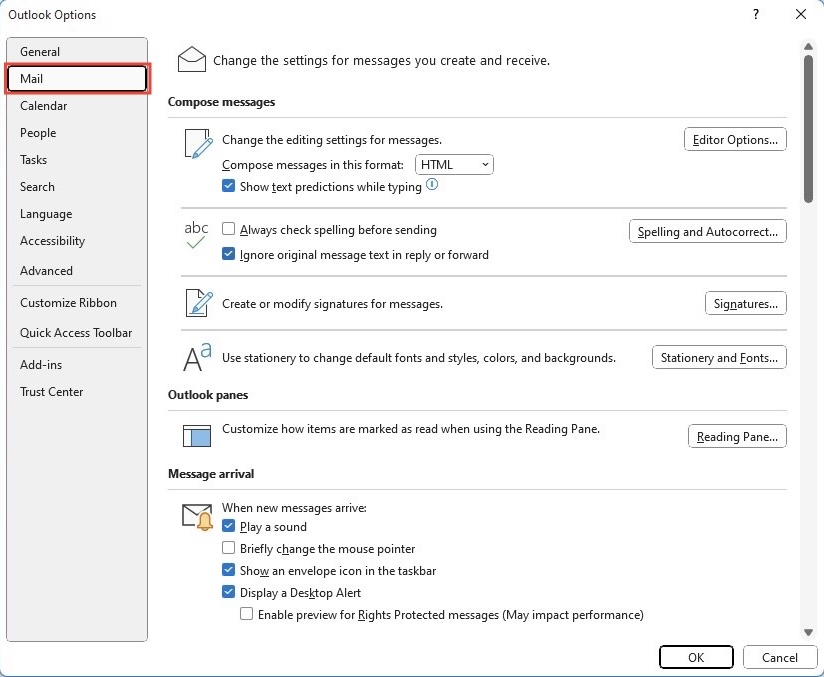Click scrollbar up arrow

pos(808,47)
